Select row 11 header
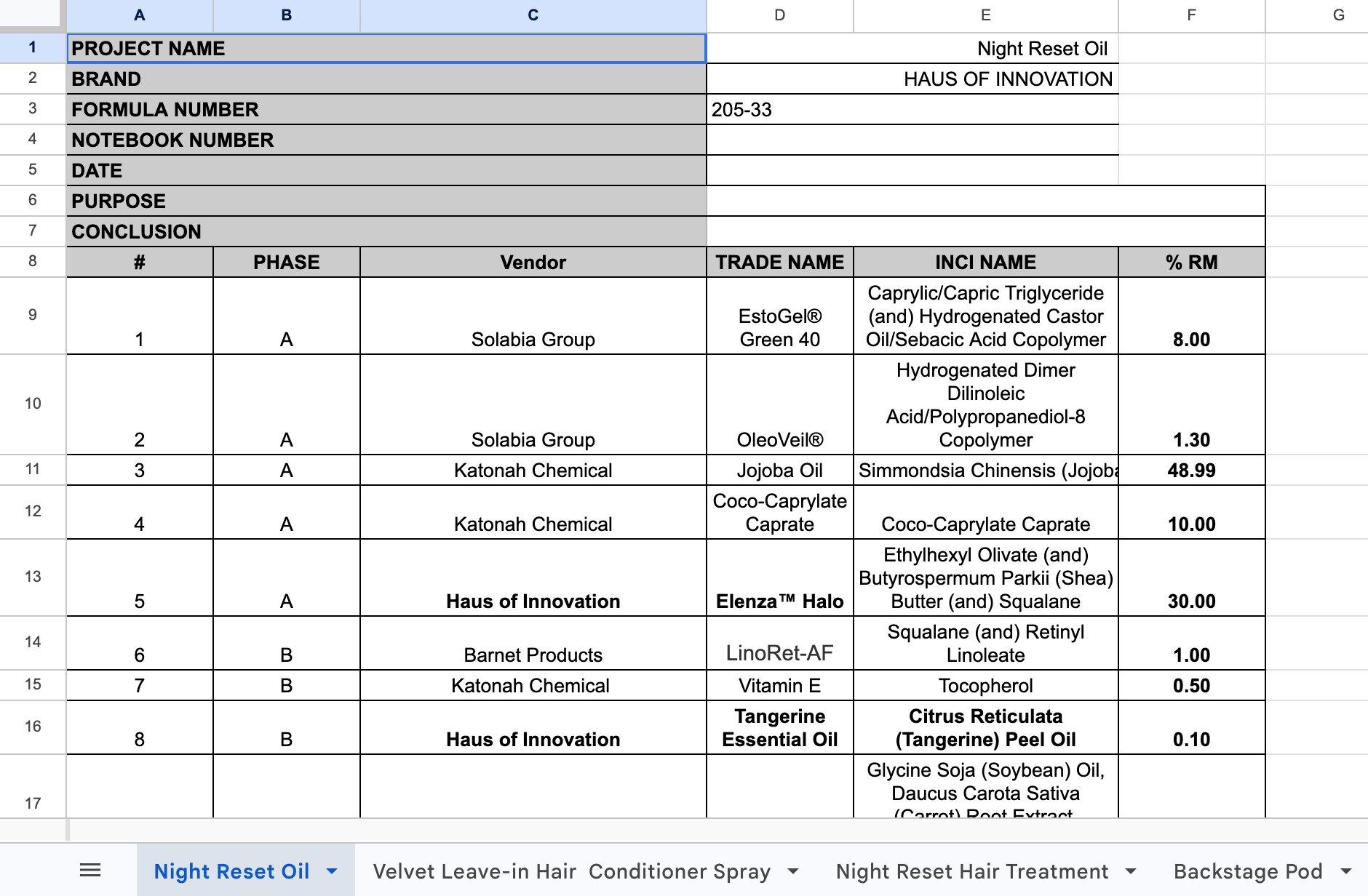This screenshot has width=1368, height=896. (33, 470)
